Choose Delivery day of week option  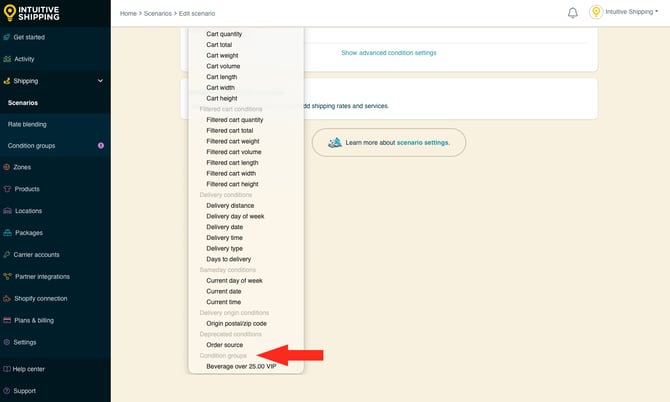235,216
